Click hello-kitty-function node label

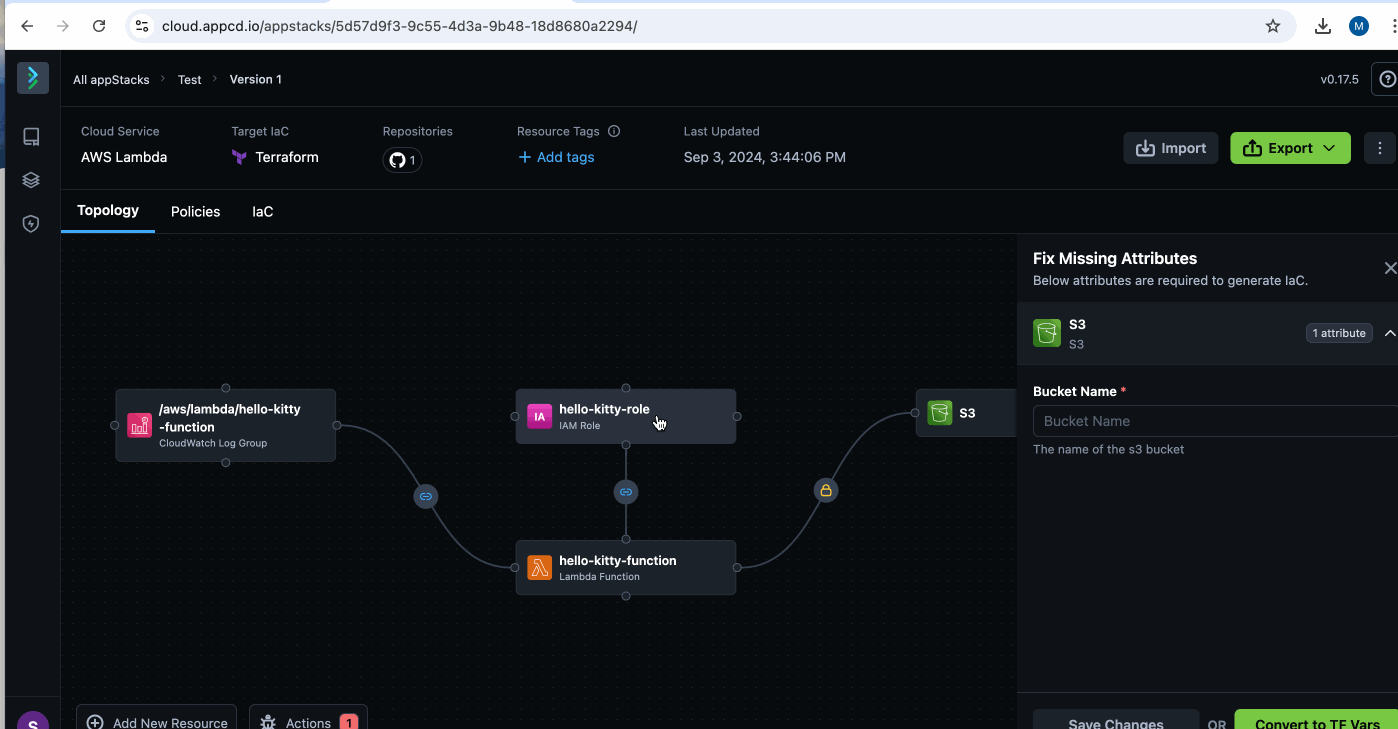[x=618, y=561]
